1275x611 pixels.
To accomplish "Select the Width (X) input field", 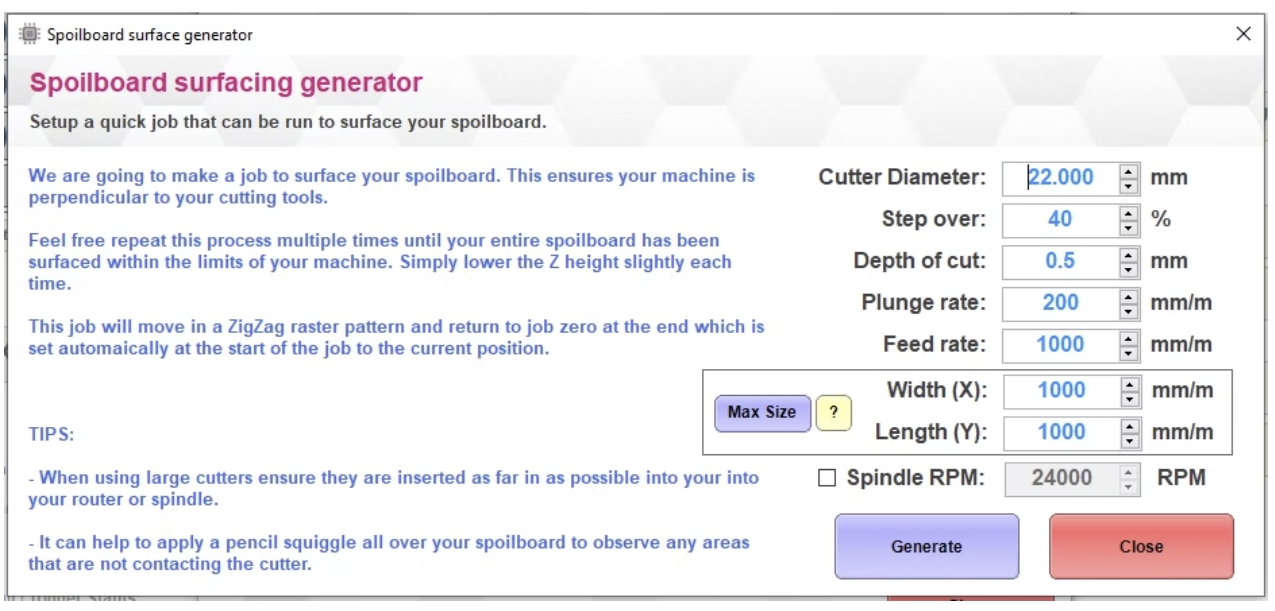I will click(1061, 391).
